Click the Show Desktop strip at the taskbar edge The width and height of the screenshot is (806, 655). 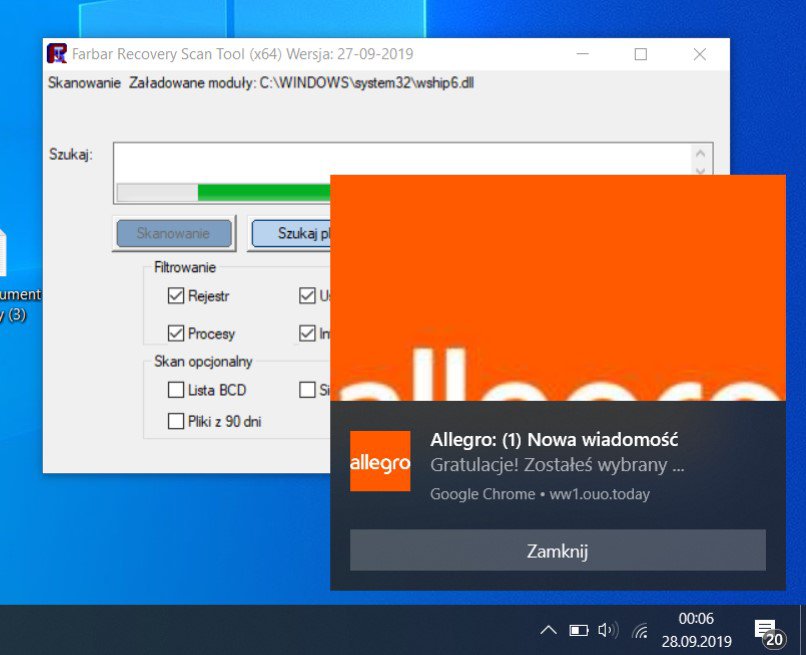802,630
